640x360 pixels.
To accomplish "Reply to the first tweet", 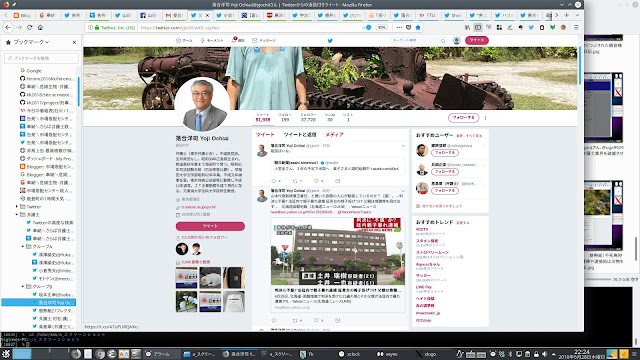I will (273, 181).
